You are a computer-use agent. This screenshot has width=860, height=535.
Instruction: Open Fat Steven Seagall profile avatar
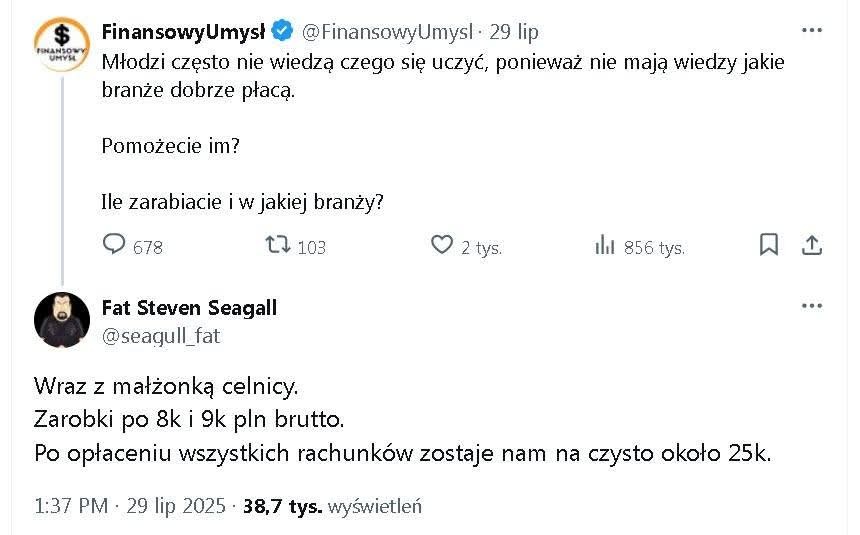click(62, 320)
